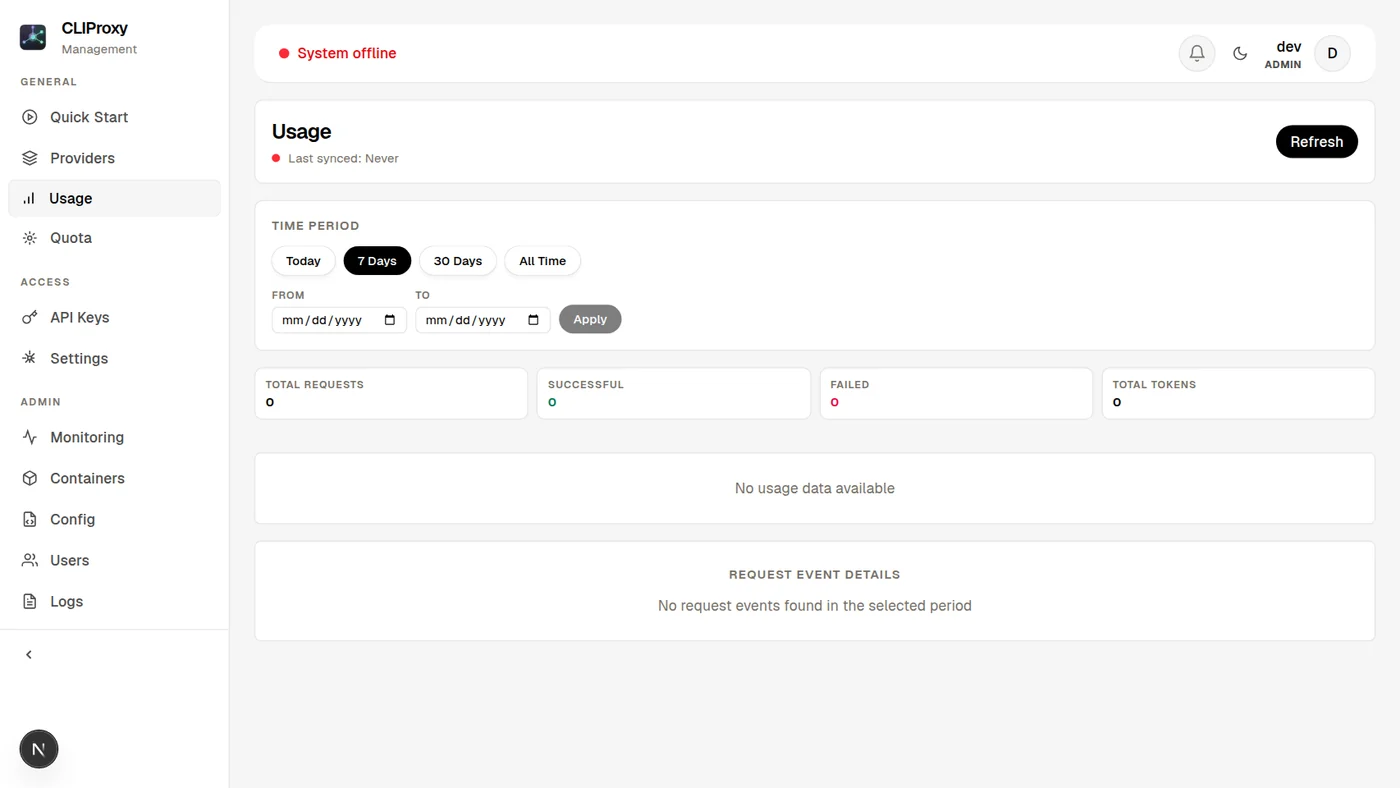Click the Settings gear icon
This screenshot has width=1400, height=788.
(x=30, y=358)
